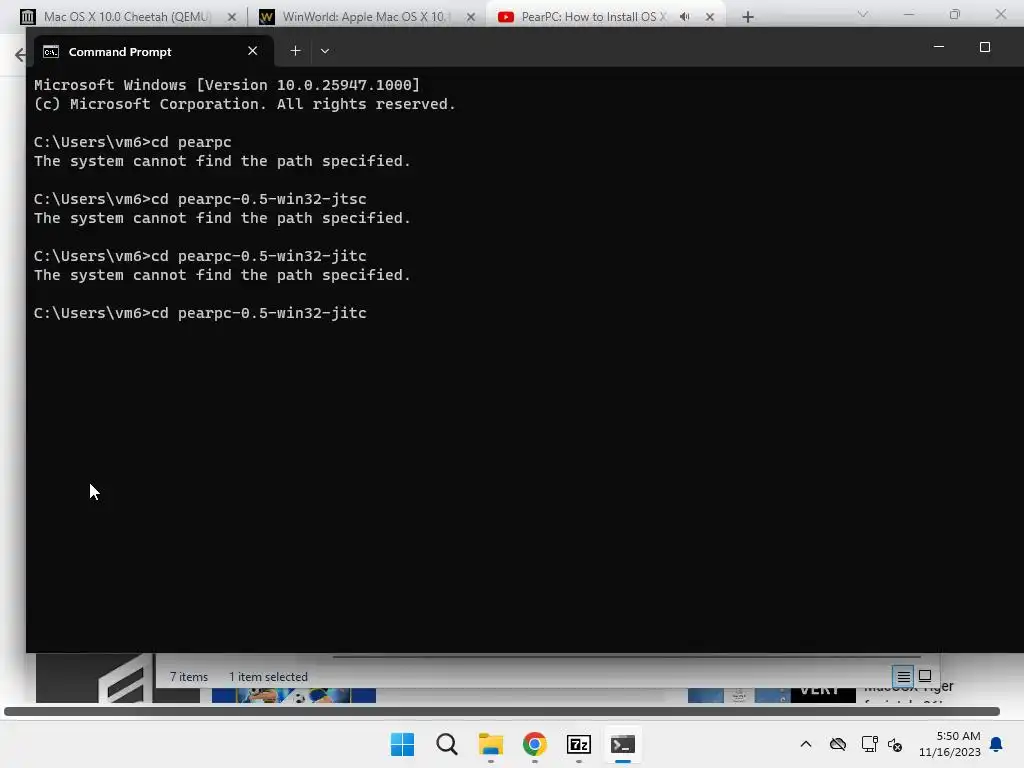Open terminal profile dropdown menu

325,51
